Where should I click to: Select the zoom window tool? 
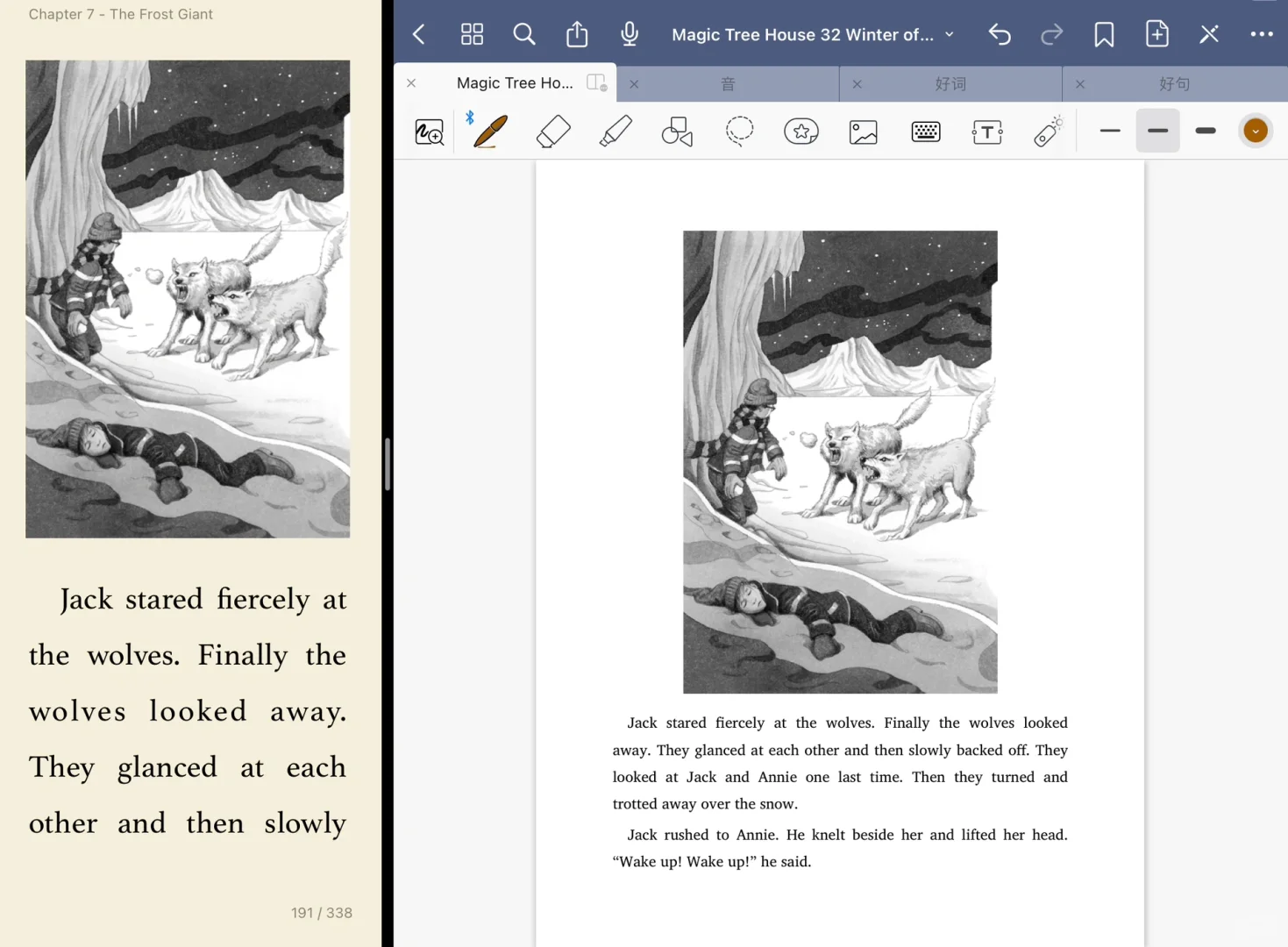point(430,132)
